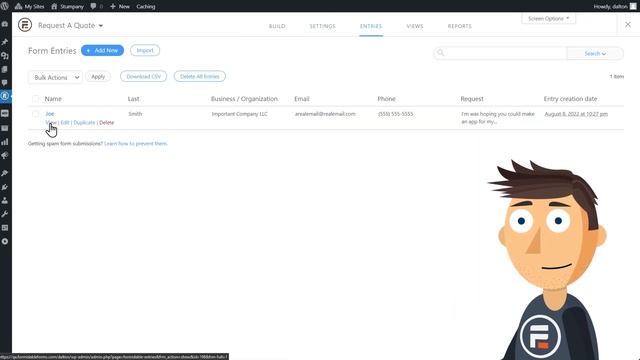Sort by the Last column header
640x360 pixels.
(133, 99)
